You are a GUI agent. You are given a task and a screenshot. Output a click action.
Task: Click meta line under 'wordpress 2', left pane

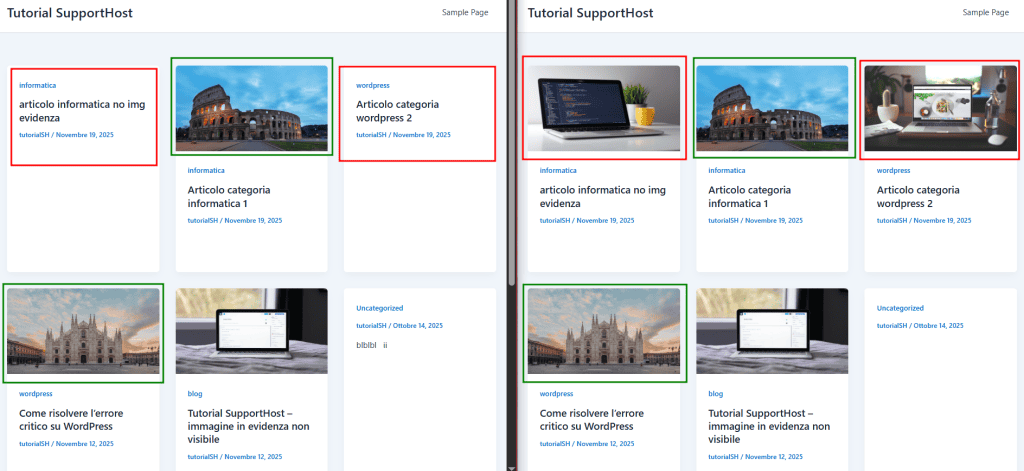[x=403, y=135]
